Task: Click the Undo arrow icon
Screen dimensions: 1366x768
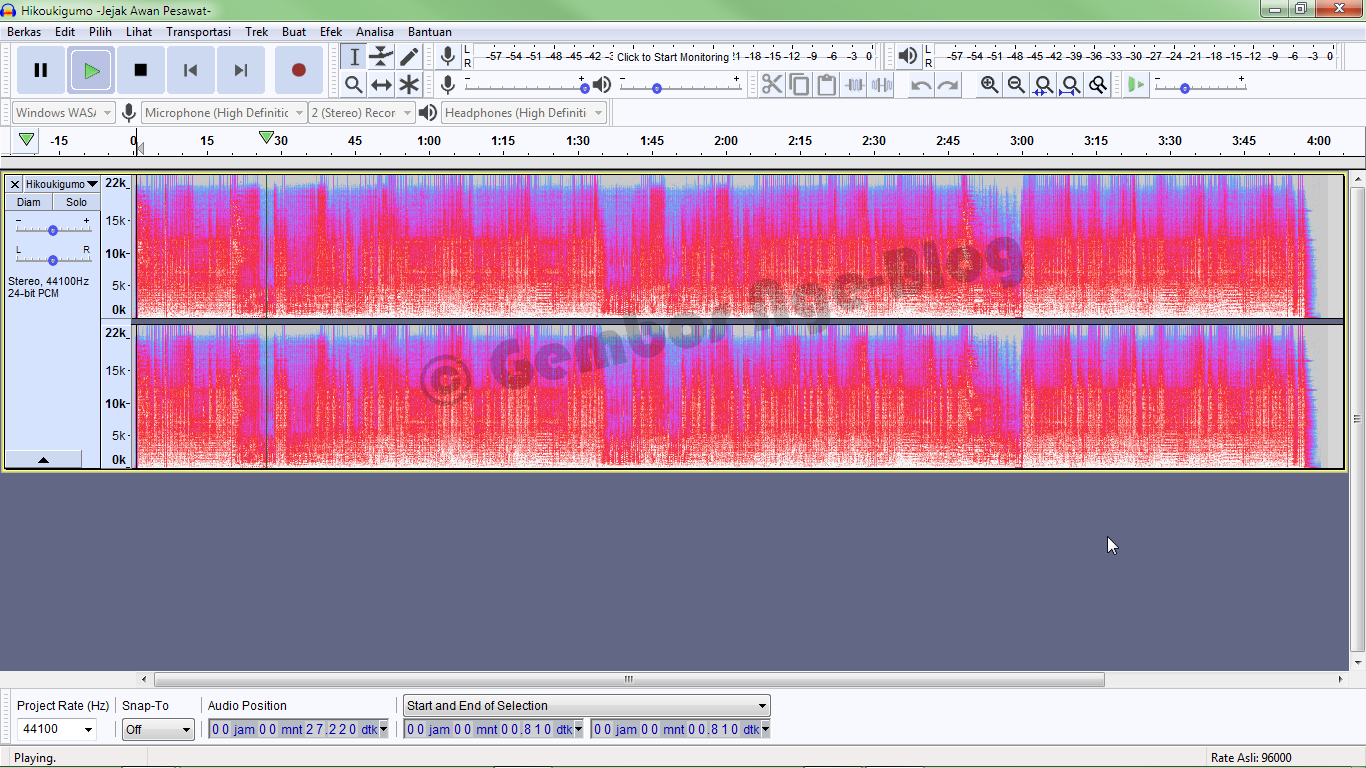Action: (919, 85)
